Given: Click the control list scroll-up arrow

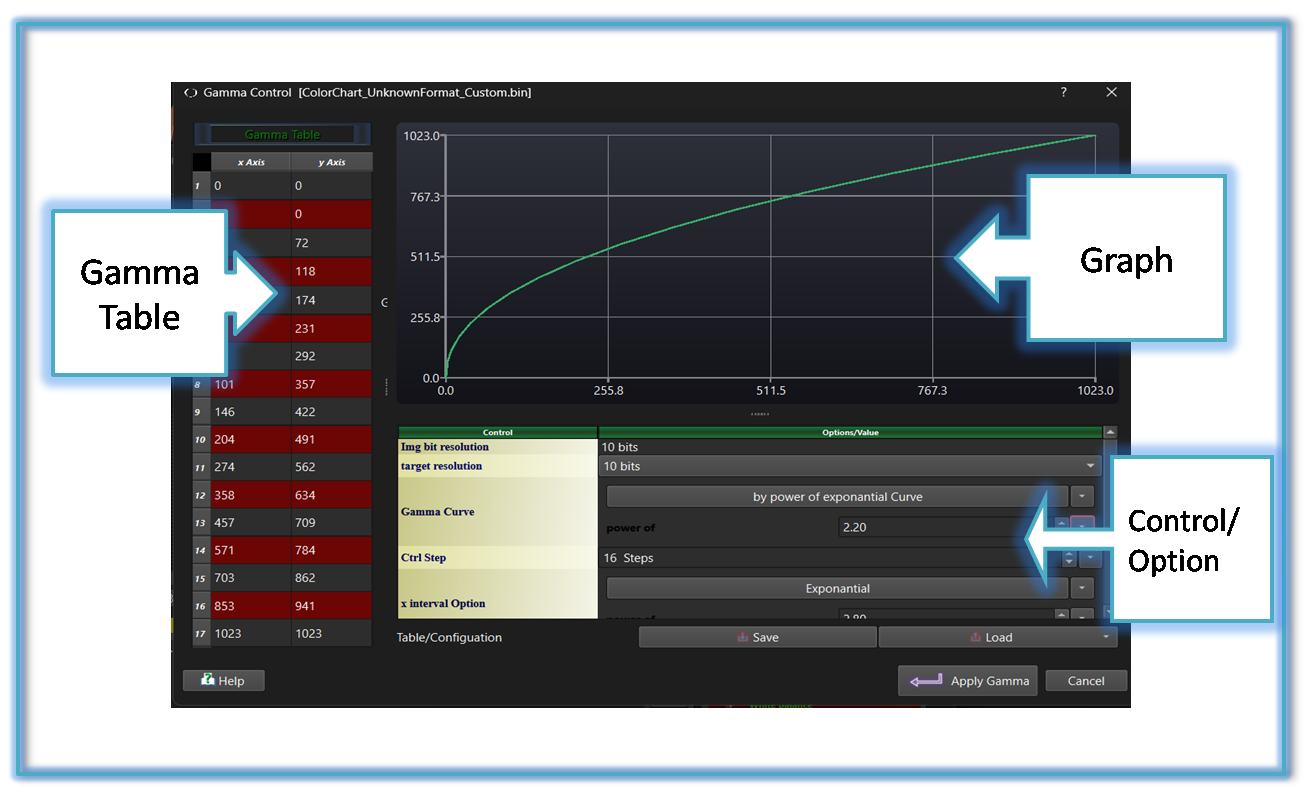Looking at the screenshot, I should (x=1110, y=432).
